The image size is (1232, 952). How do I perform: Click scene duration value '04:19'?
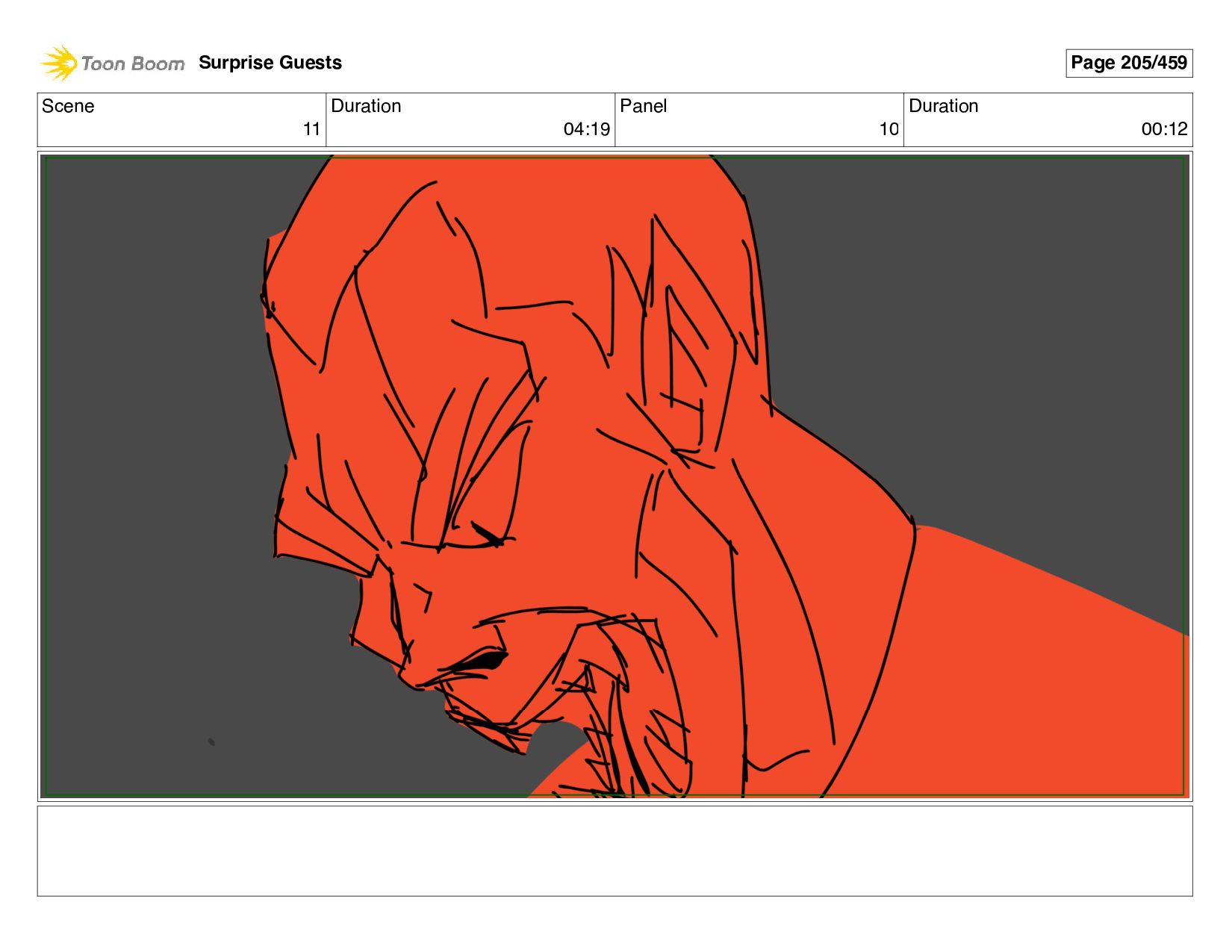pyautogui.click(x=587, y=129)
